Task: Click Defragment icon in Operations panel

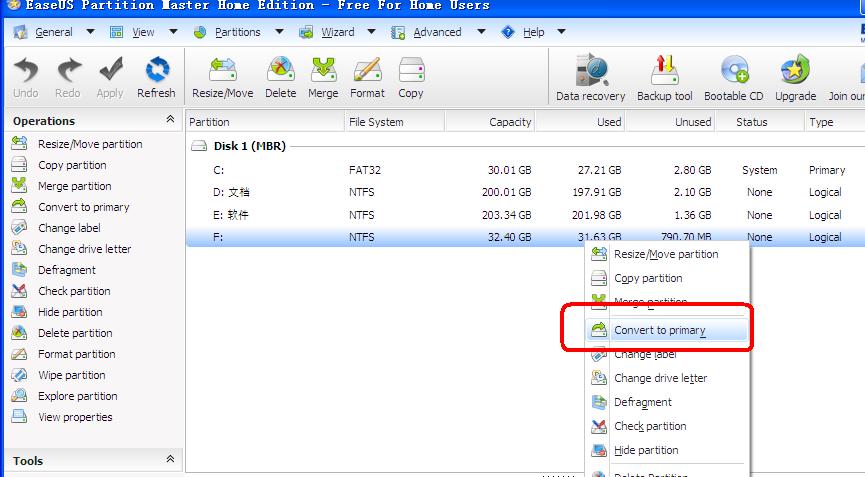Action: 19,269
